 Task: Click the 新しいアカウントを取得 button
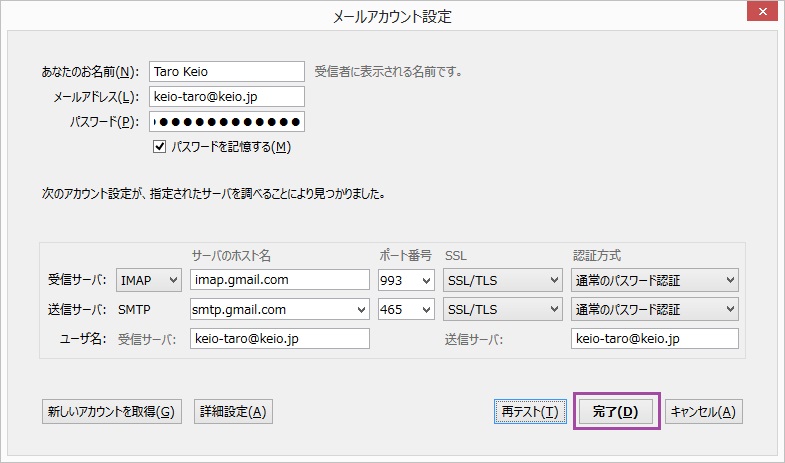coord(111,411)
